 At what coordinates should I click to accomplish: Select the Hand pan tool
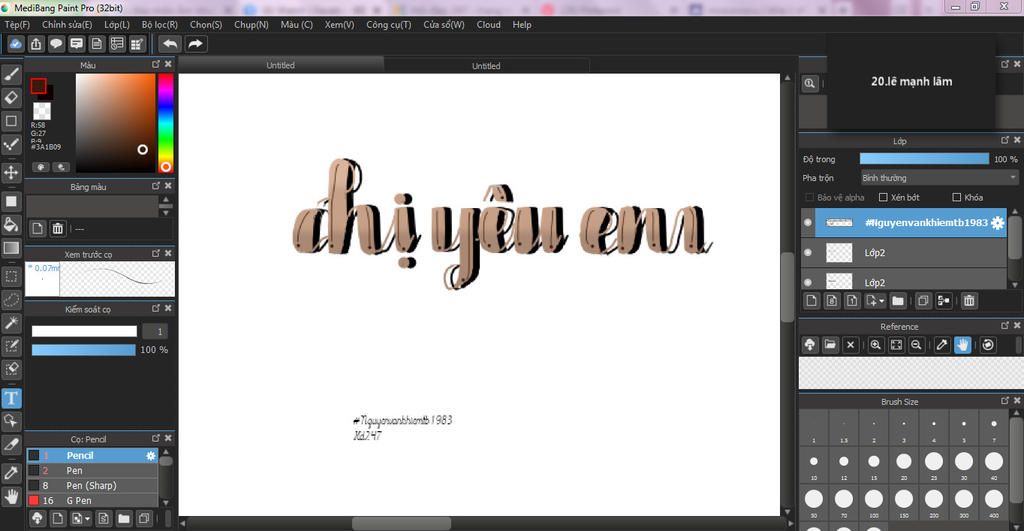(11, 496)
